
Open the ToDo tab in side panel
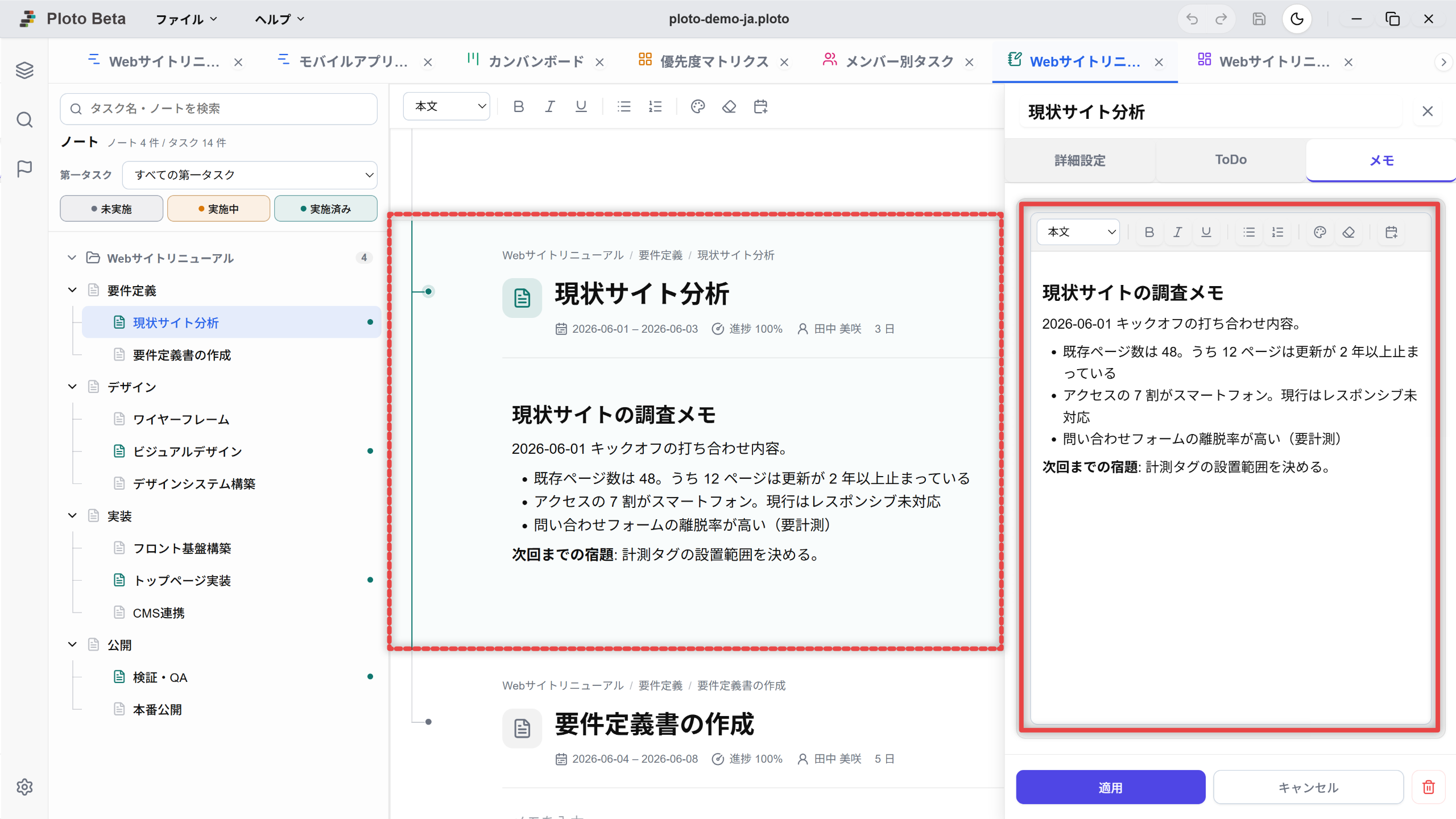(x=1231, y=160)
